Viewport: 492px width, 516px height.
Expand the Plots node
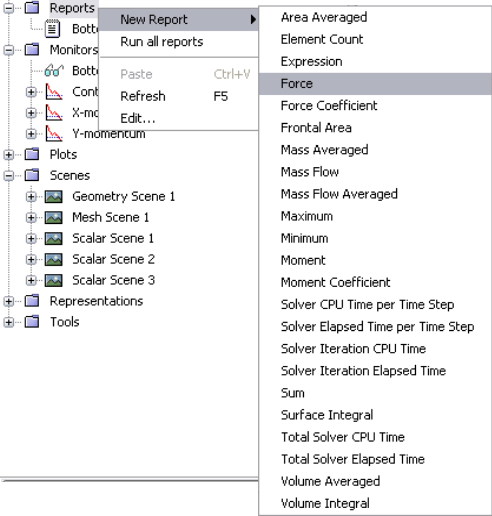[8, 155]
